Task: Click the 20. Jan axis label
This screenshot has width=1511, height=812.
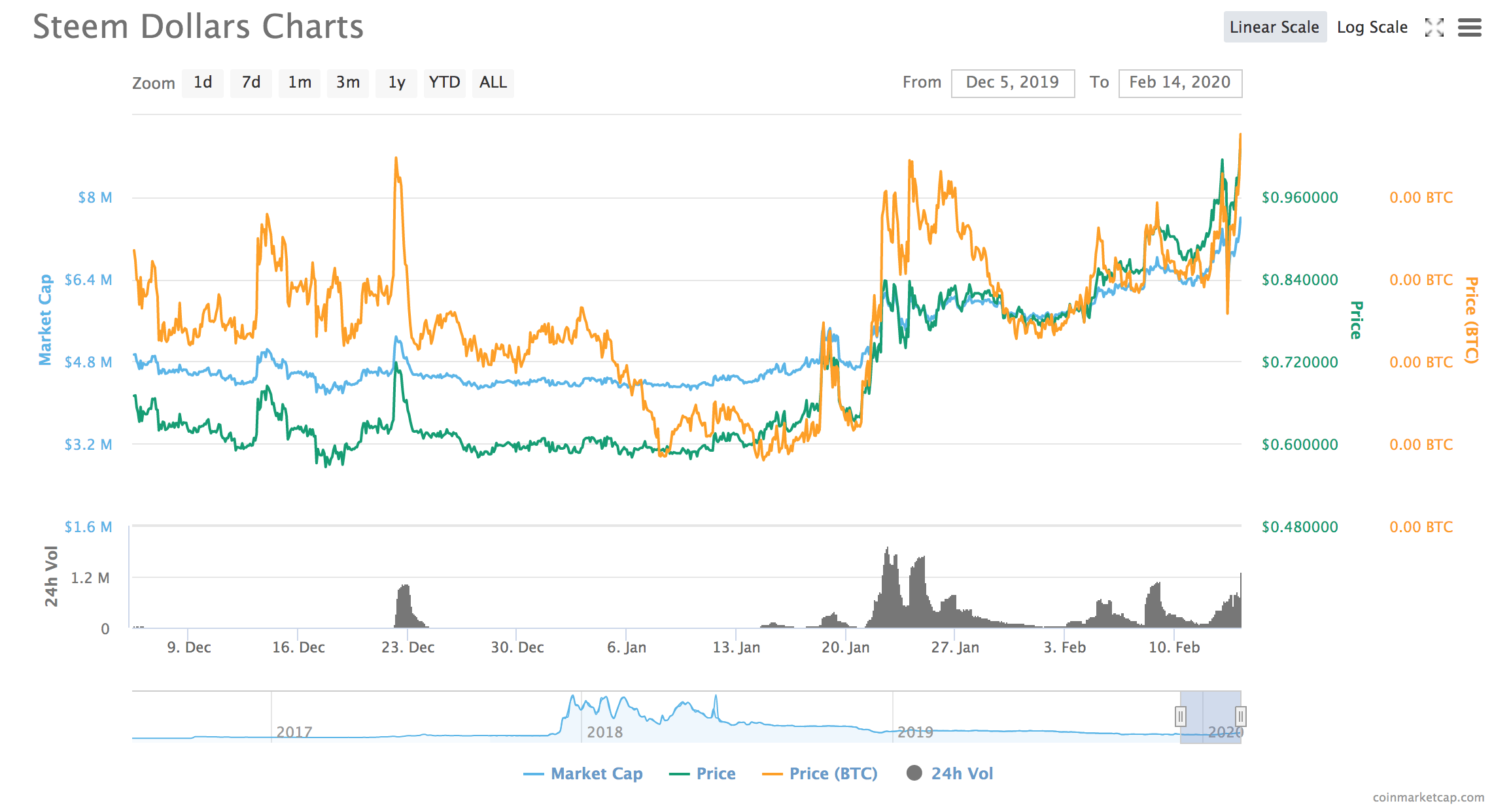Action: 846,647
